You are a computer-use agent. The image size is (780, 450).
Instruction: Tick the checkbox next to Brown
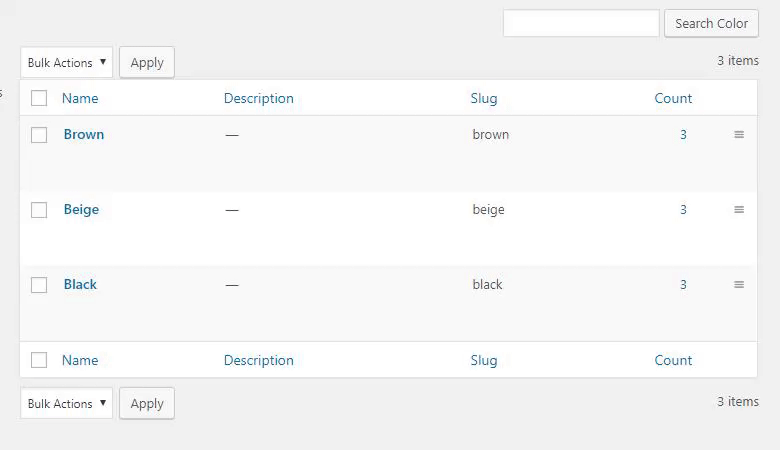pos(39,135)
